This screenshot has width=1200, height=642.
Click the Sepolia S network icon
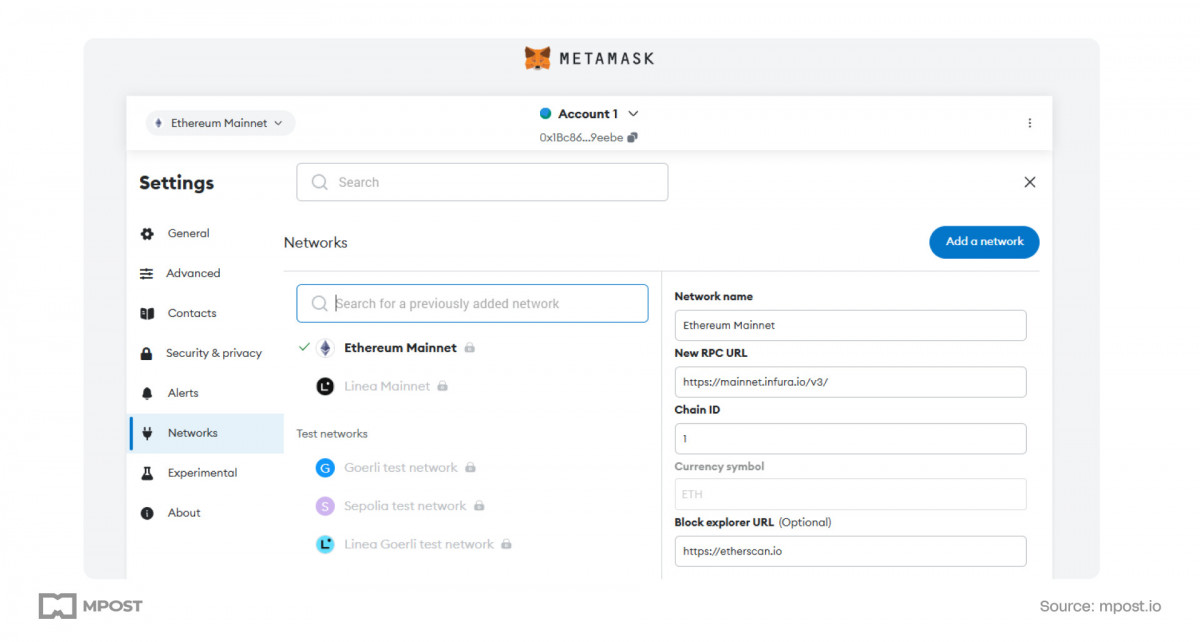(325, 506)
